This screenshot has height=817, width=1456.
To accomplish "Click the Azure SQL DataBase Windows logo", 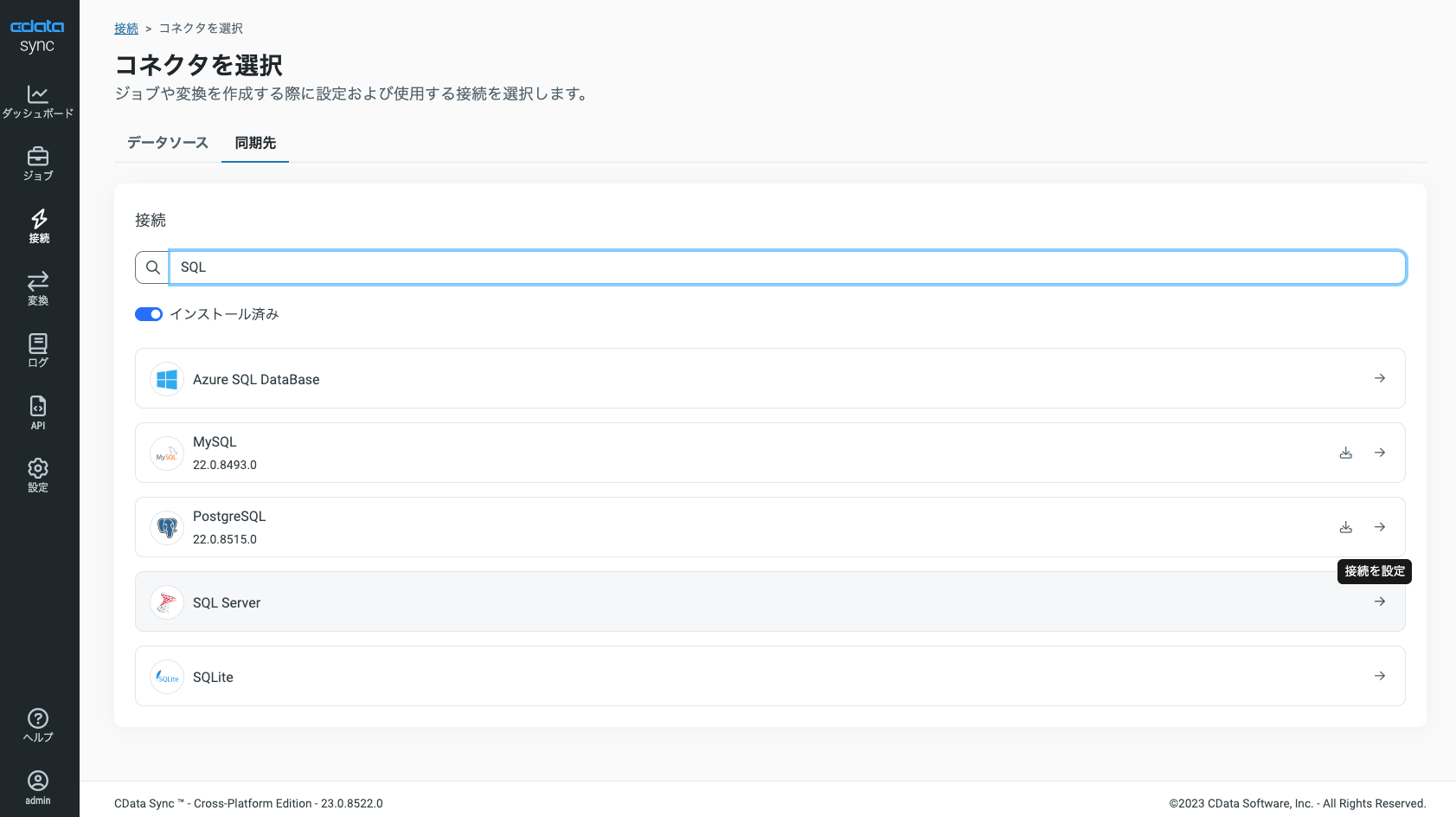I will (x=167, y=379).
